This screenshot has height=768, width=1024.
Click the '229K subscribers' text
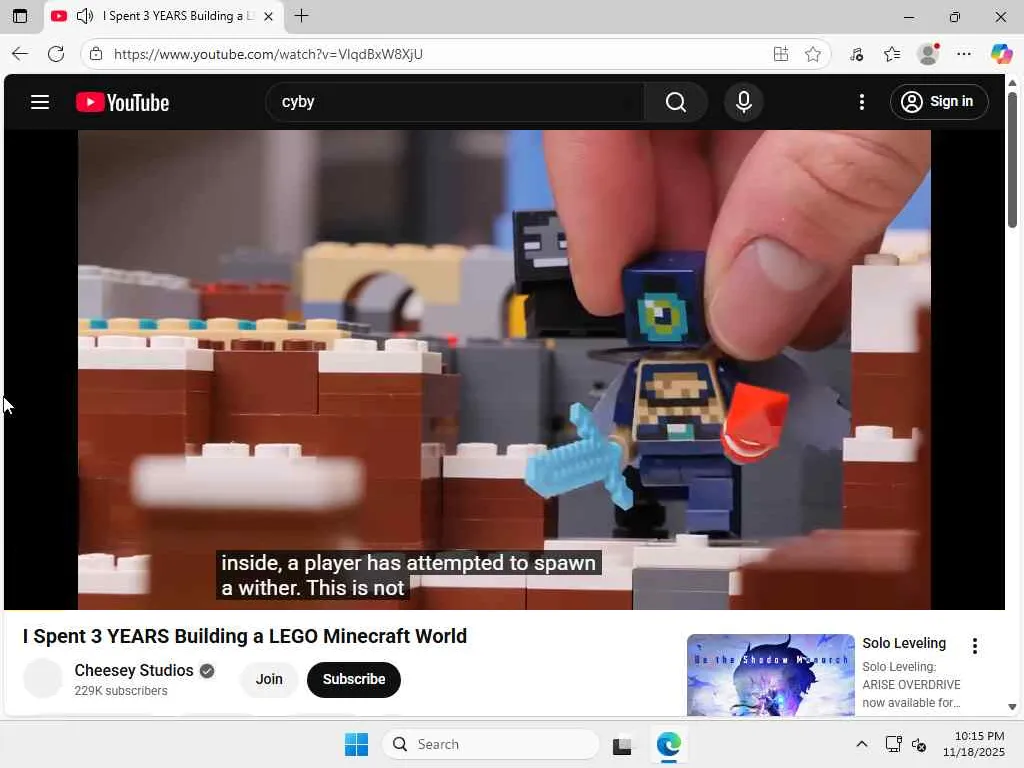121,691
